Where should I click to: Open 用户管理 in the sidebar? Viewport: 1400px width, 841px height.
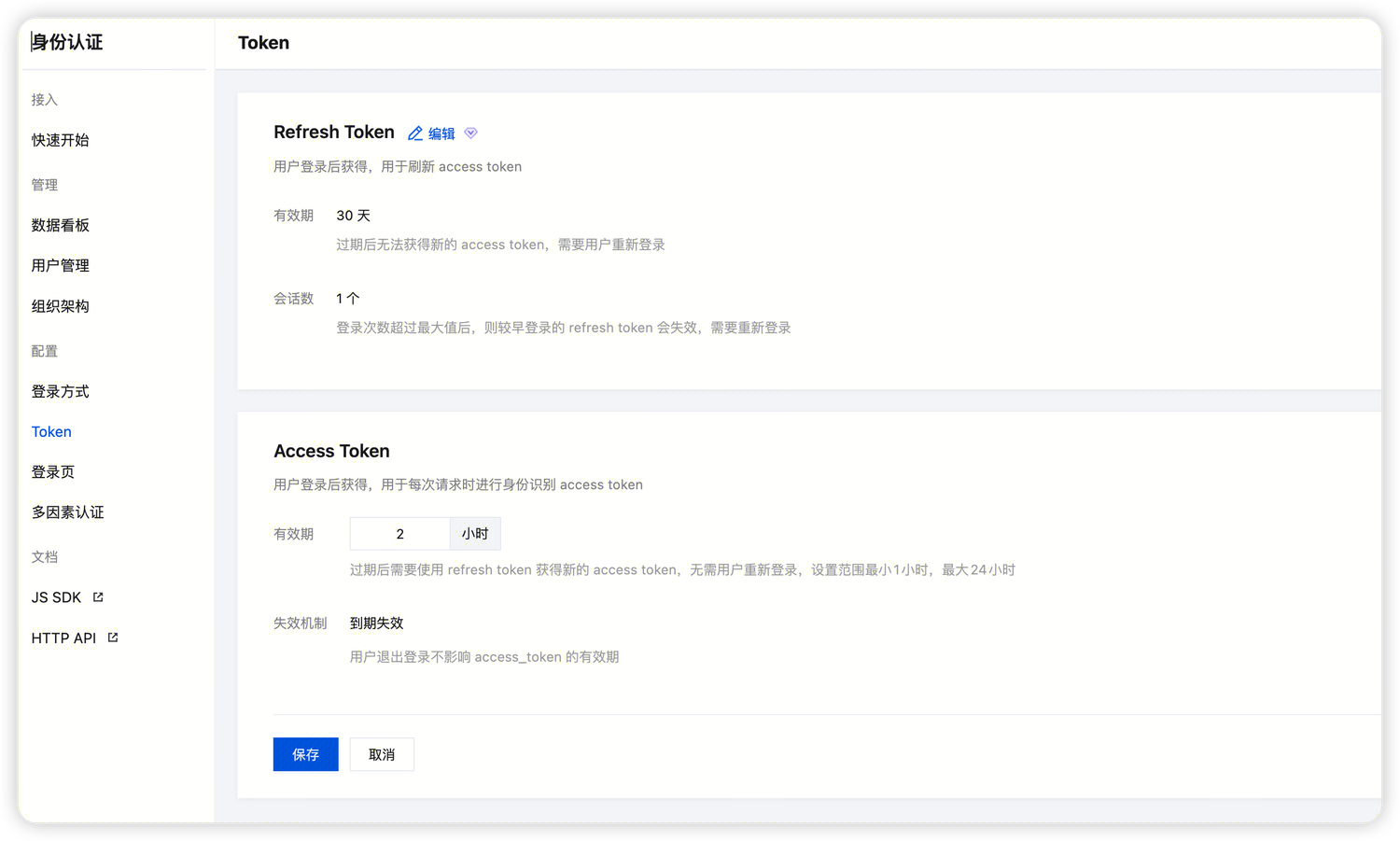click(61, 265)
